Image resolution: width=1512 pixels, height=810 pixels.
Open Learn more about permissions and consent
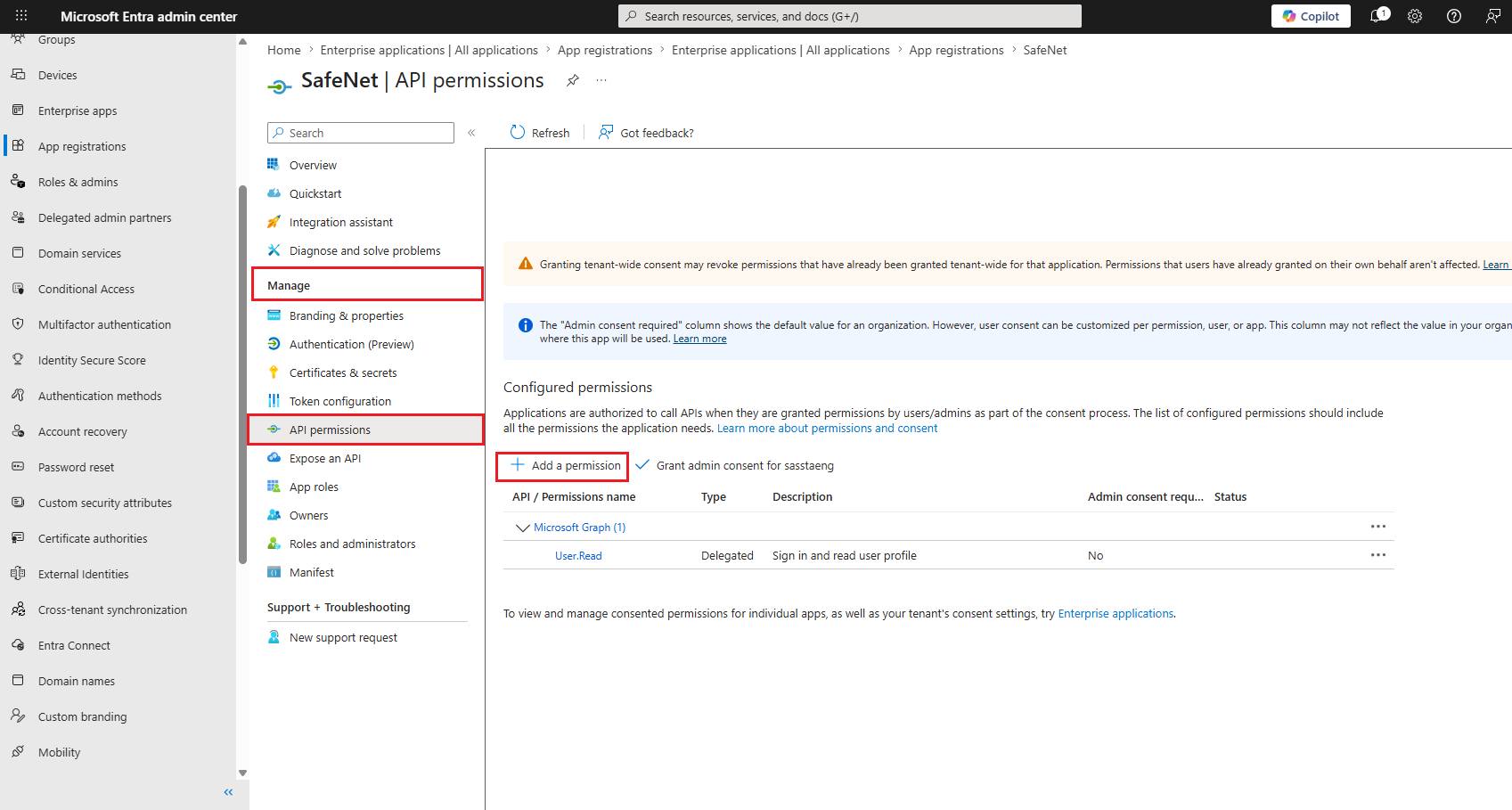[x=827, y=429]
